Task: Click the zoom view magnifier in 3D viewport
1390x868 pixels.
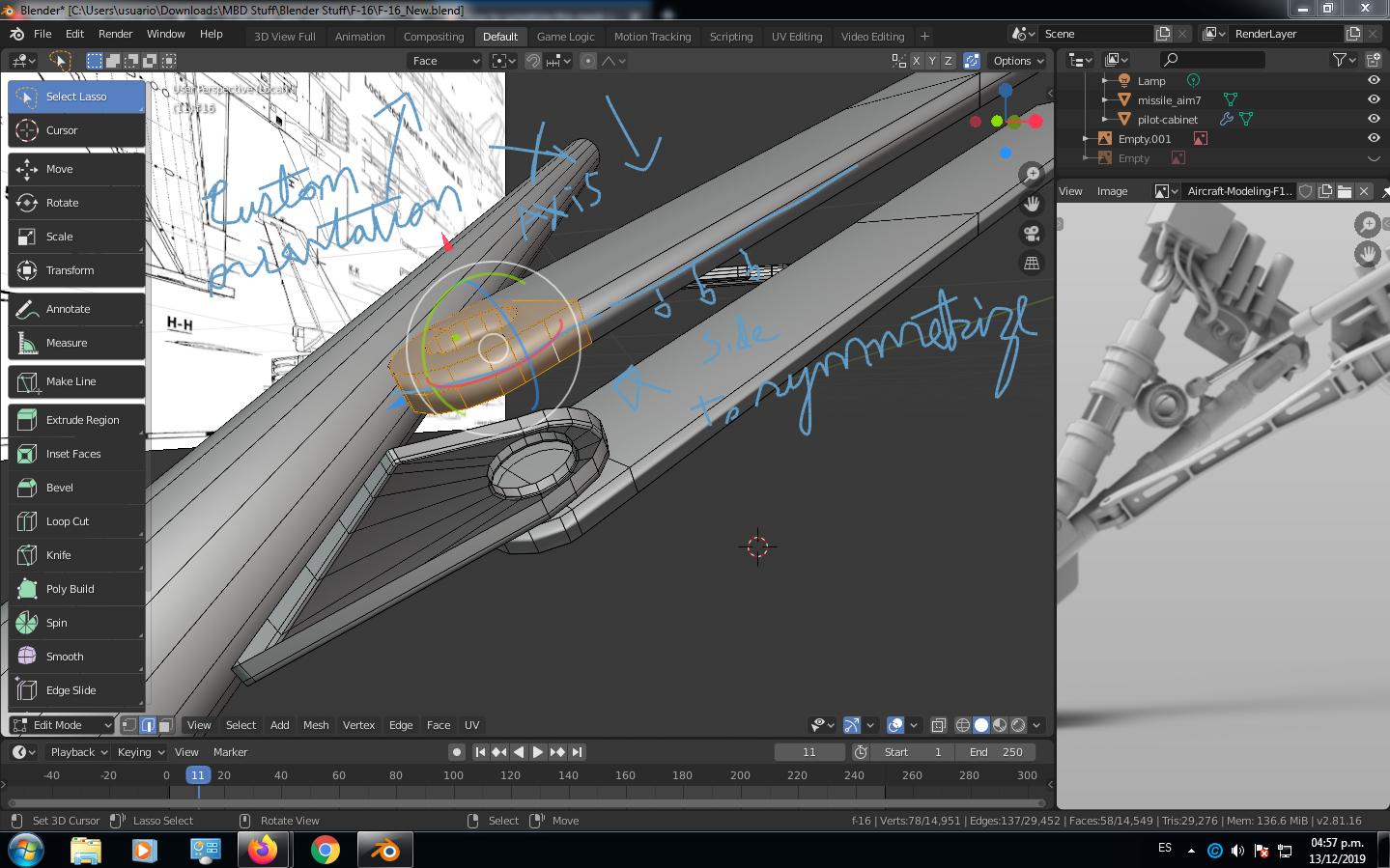Action: point(1032,174)
